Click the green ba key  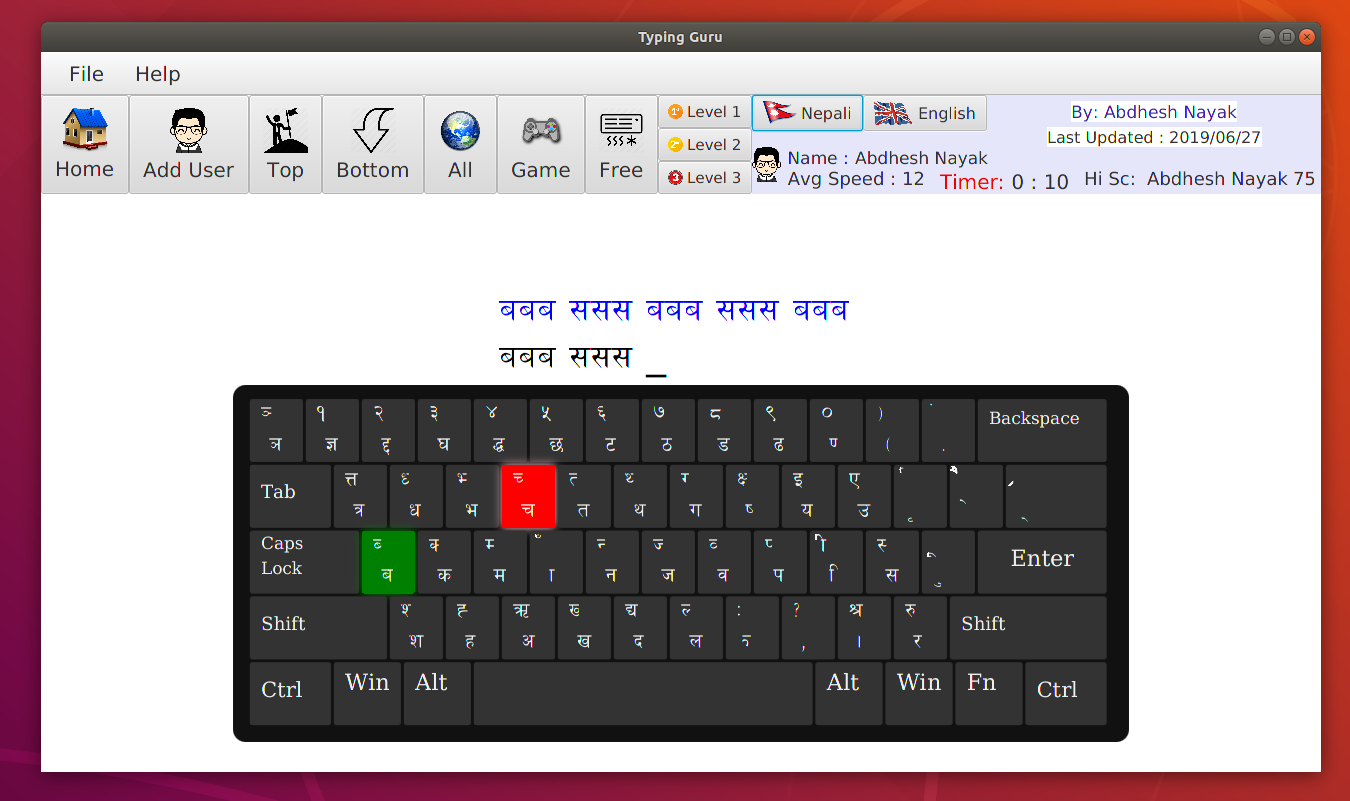pos(388,562)
